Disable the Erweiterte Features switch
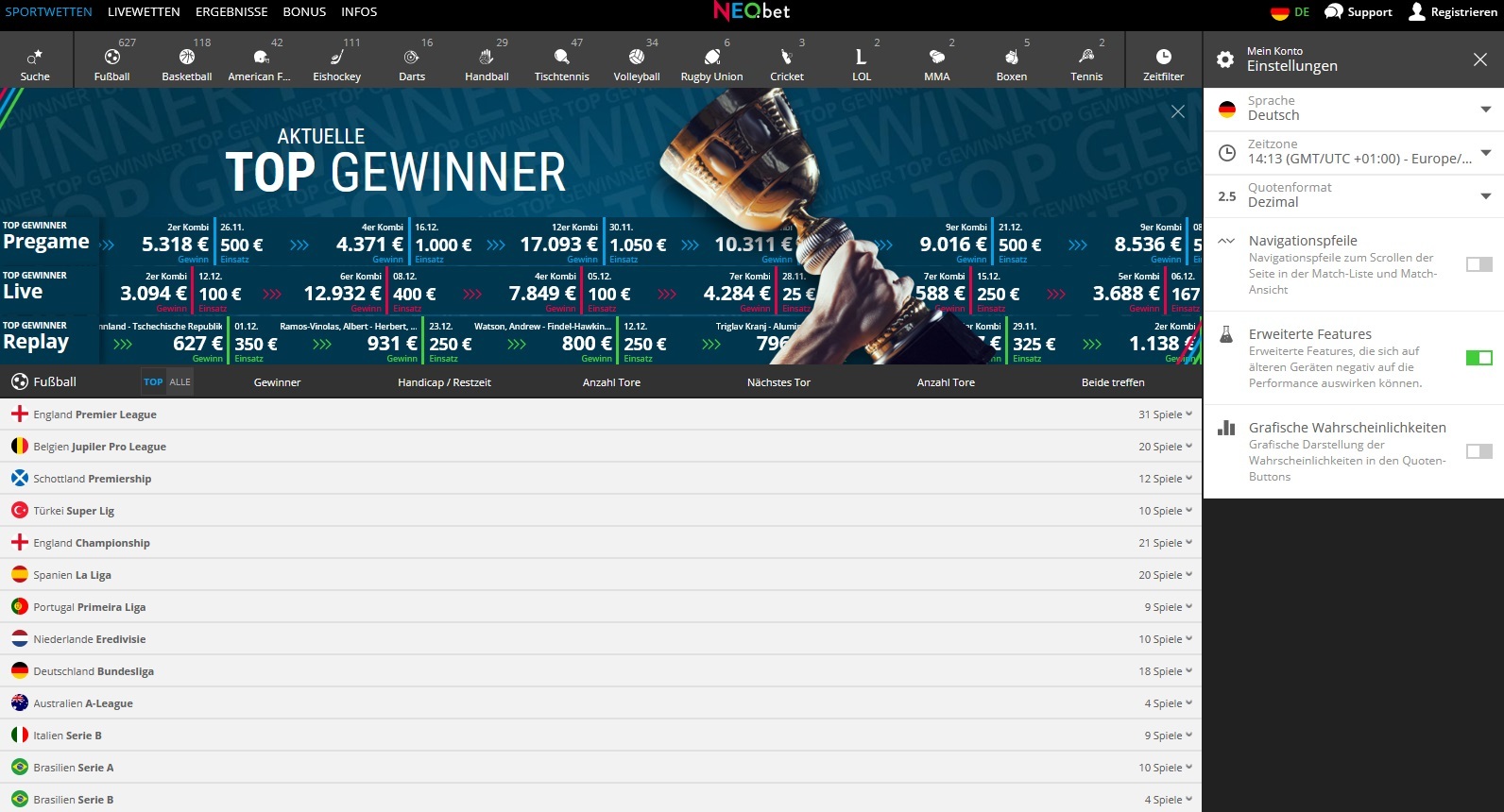Screen dimensions: 1504x812 point(1478,358)
